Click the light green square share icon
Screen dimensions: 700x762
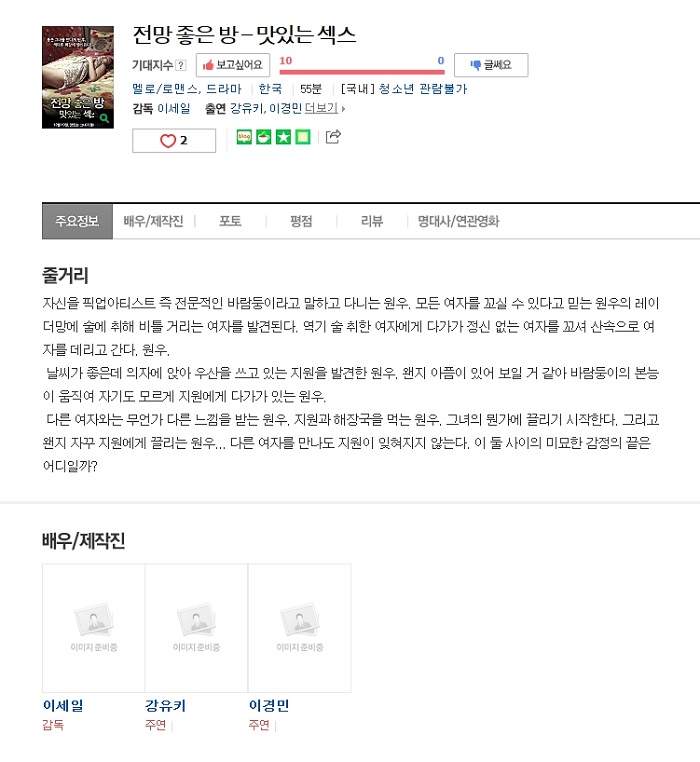click(x=303, y=137)
